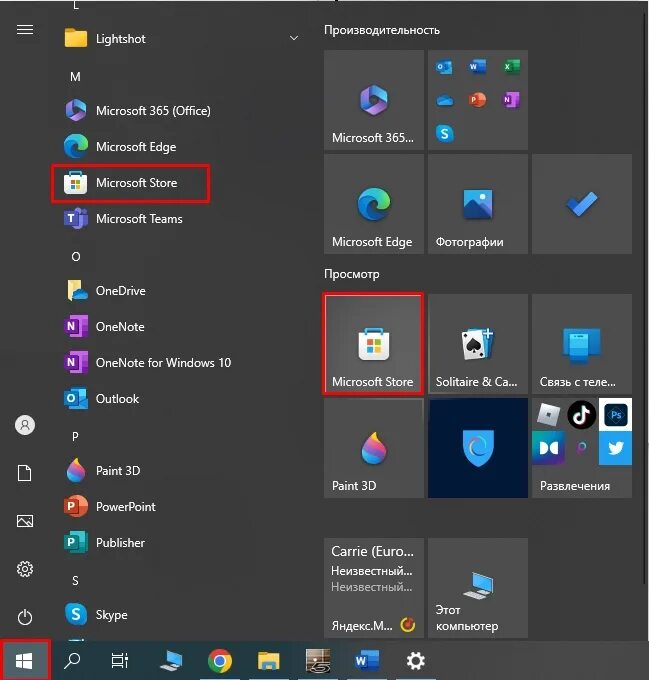
Task: Open the OneNote app entry
Action: click(180, 327)
